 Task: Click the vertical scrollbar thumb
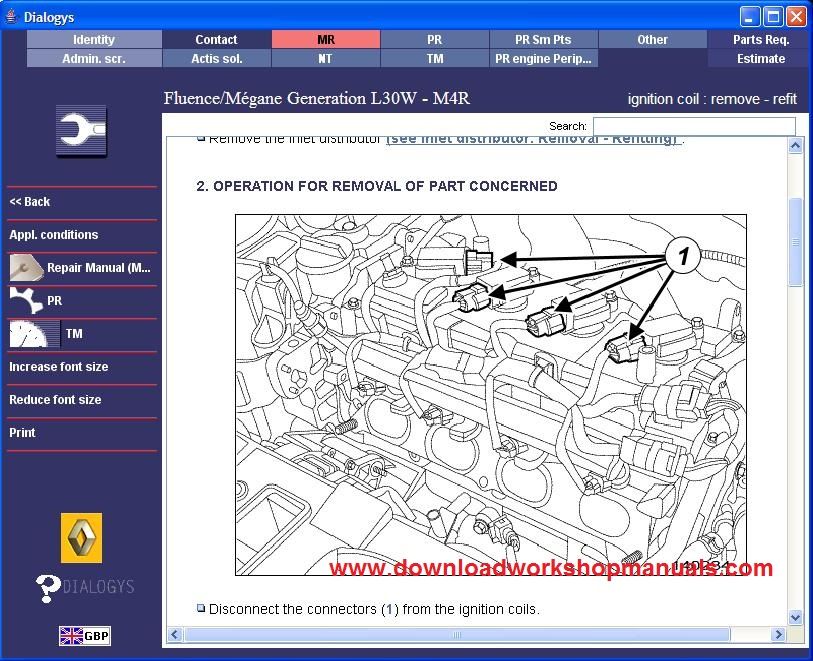pos(795,242)
